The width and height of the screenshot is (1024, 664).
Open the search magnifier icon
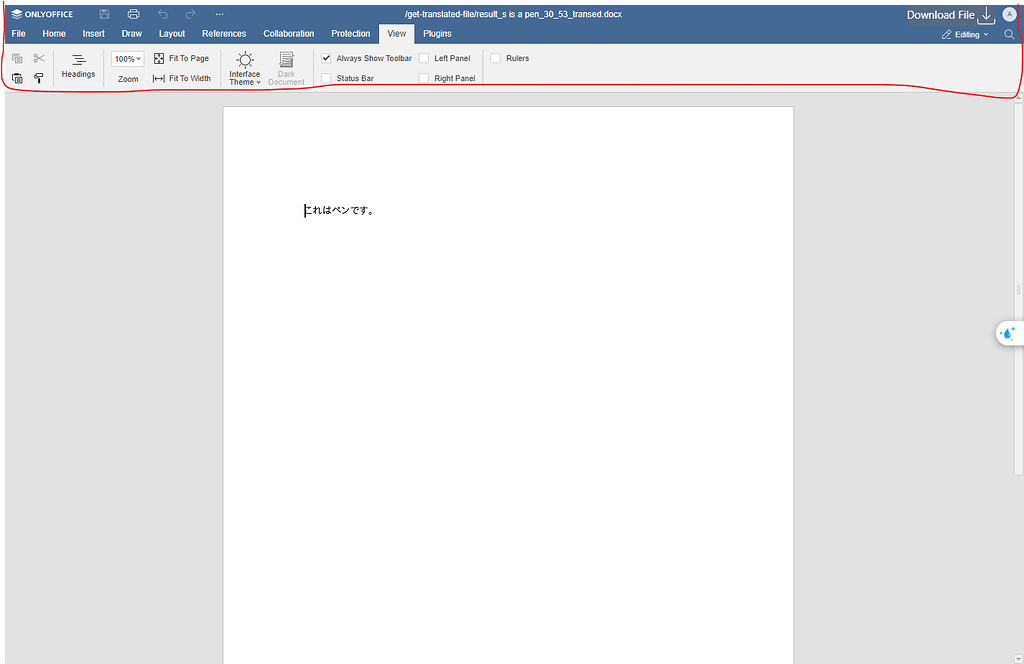pos(1009,33)
